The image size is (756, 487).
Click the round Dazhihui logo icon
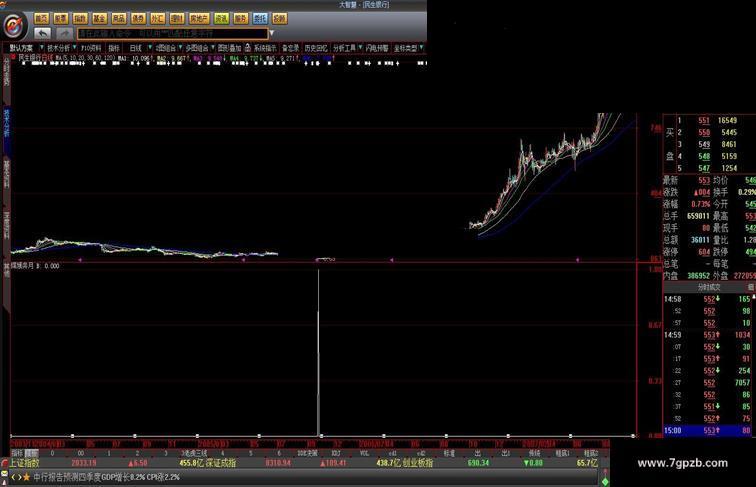14,26
